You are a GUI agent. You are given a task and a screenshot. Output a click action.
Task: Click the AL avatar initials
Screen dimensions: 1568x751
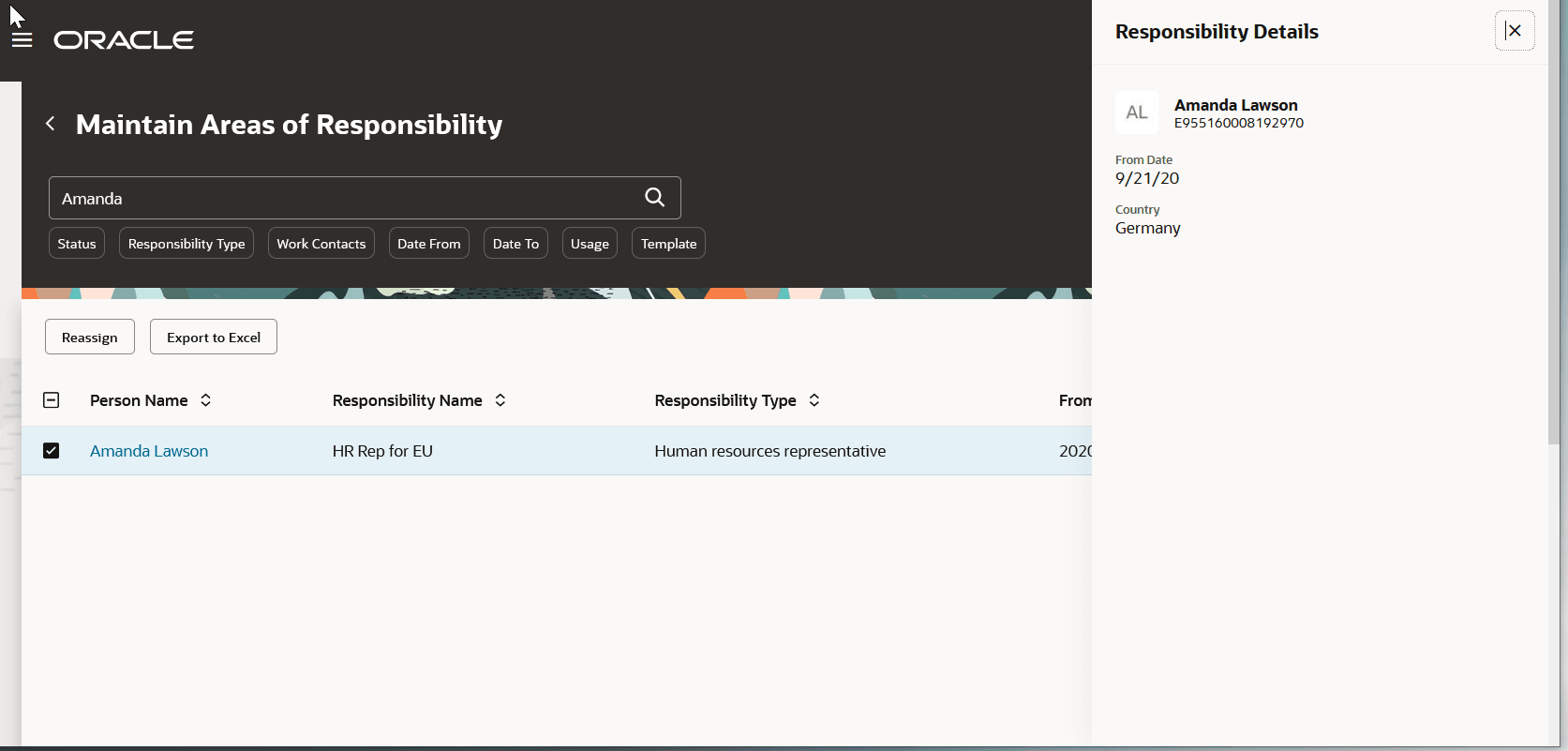(1137, 113)
